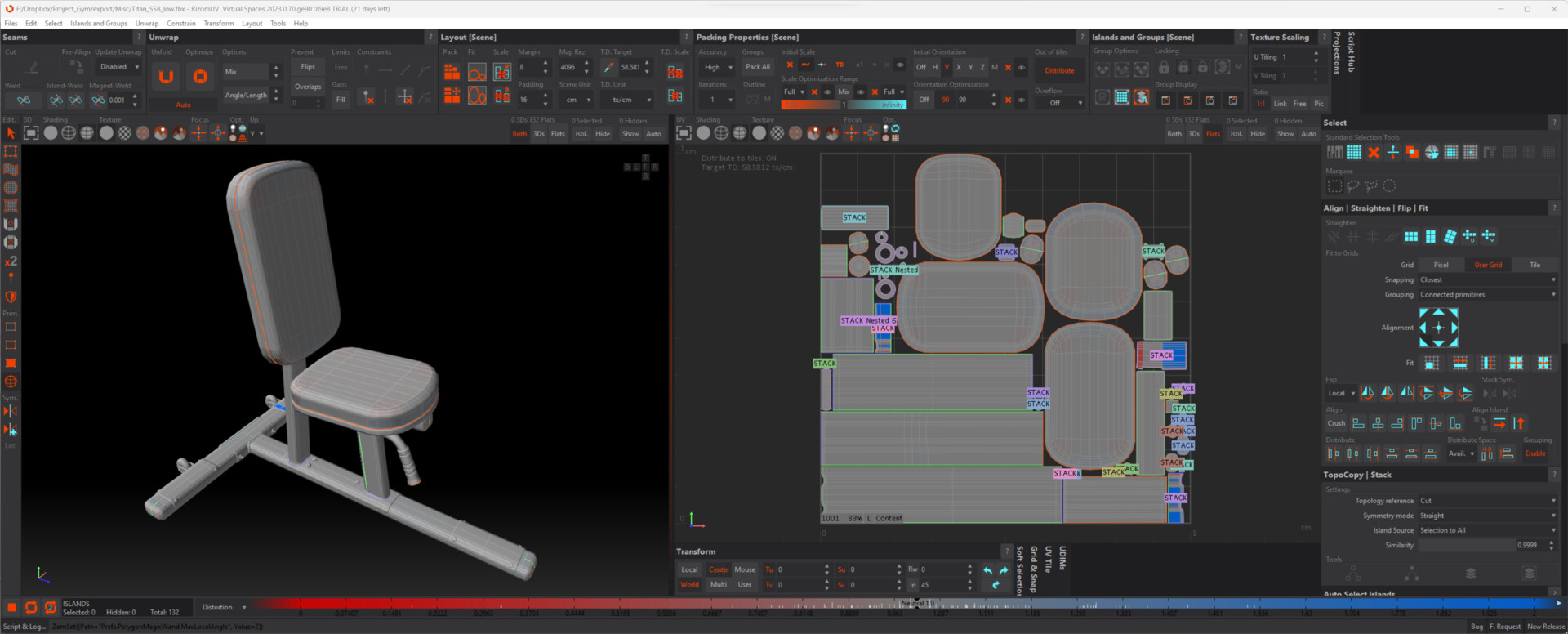Toggle Fill gaps option

341,100
